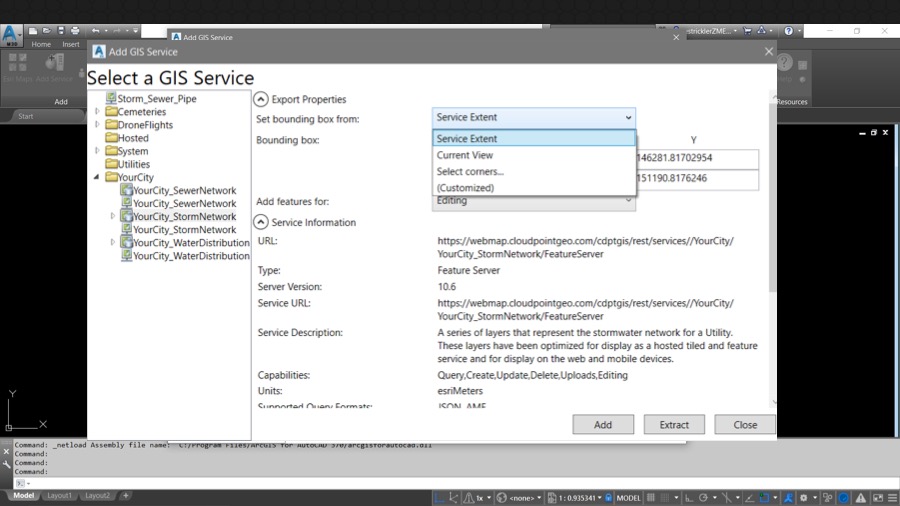Toggle ortho mode in status bar
Screen dimensions: 900x506
tap(689, 498)
